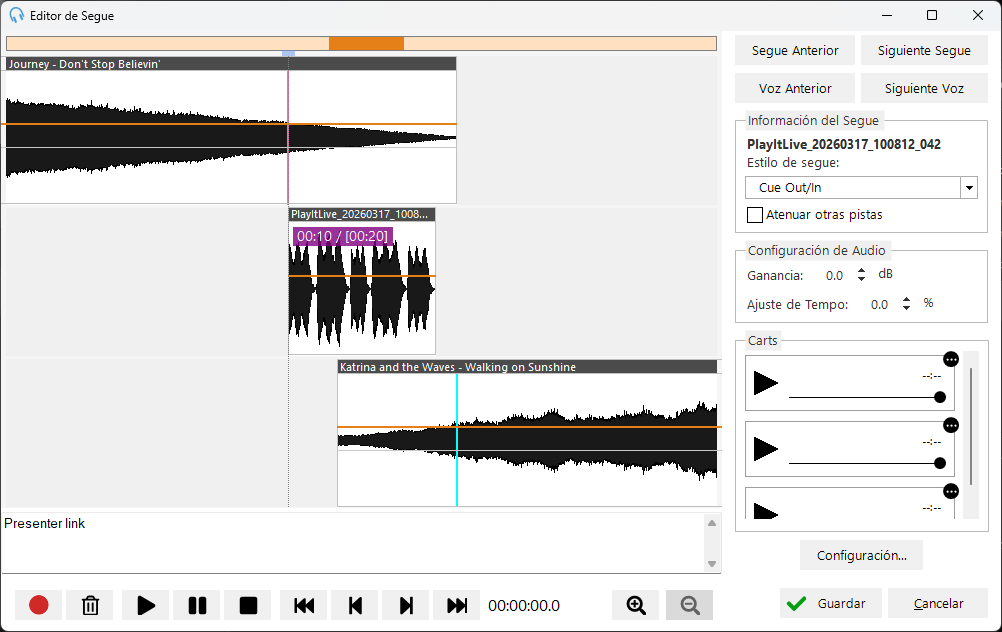The height and width of the screenshot is (632, 1002).
Task: Click the second cart position slider
Action: tap(867, 463)
